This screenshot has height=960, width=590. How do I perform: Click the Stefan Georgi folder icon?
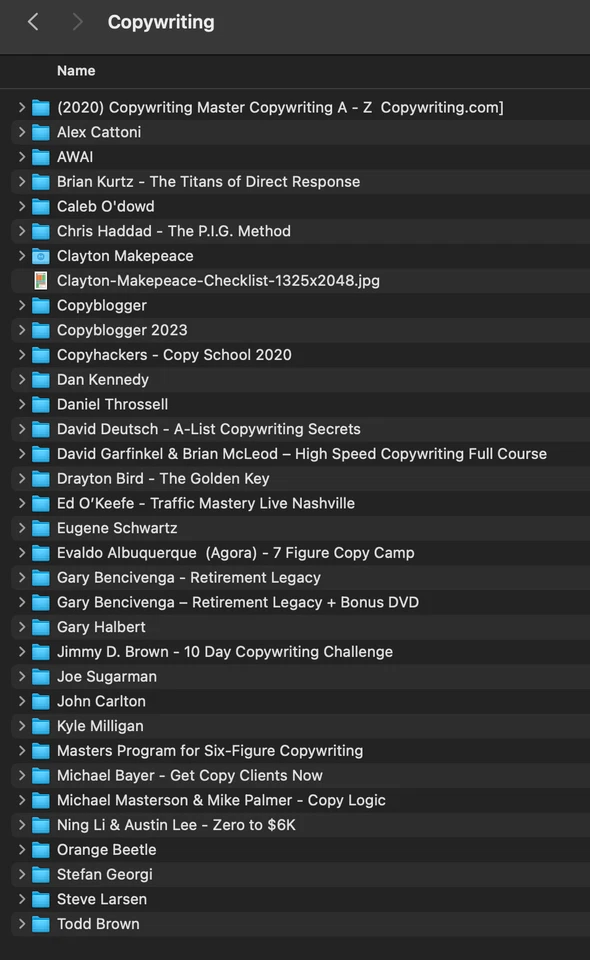pos(40,874)
